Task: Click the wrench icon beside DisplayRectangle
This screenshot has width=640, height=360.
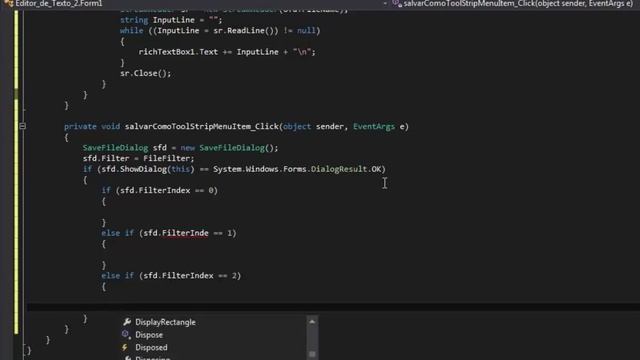Action: tap(127, 322)
